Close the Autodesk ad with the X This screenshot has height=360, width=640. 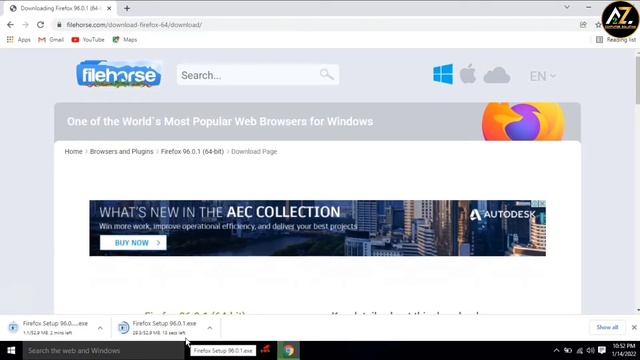[x=542, y=203]
